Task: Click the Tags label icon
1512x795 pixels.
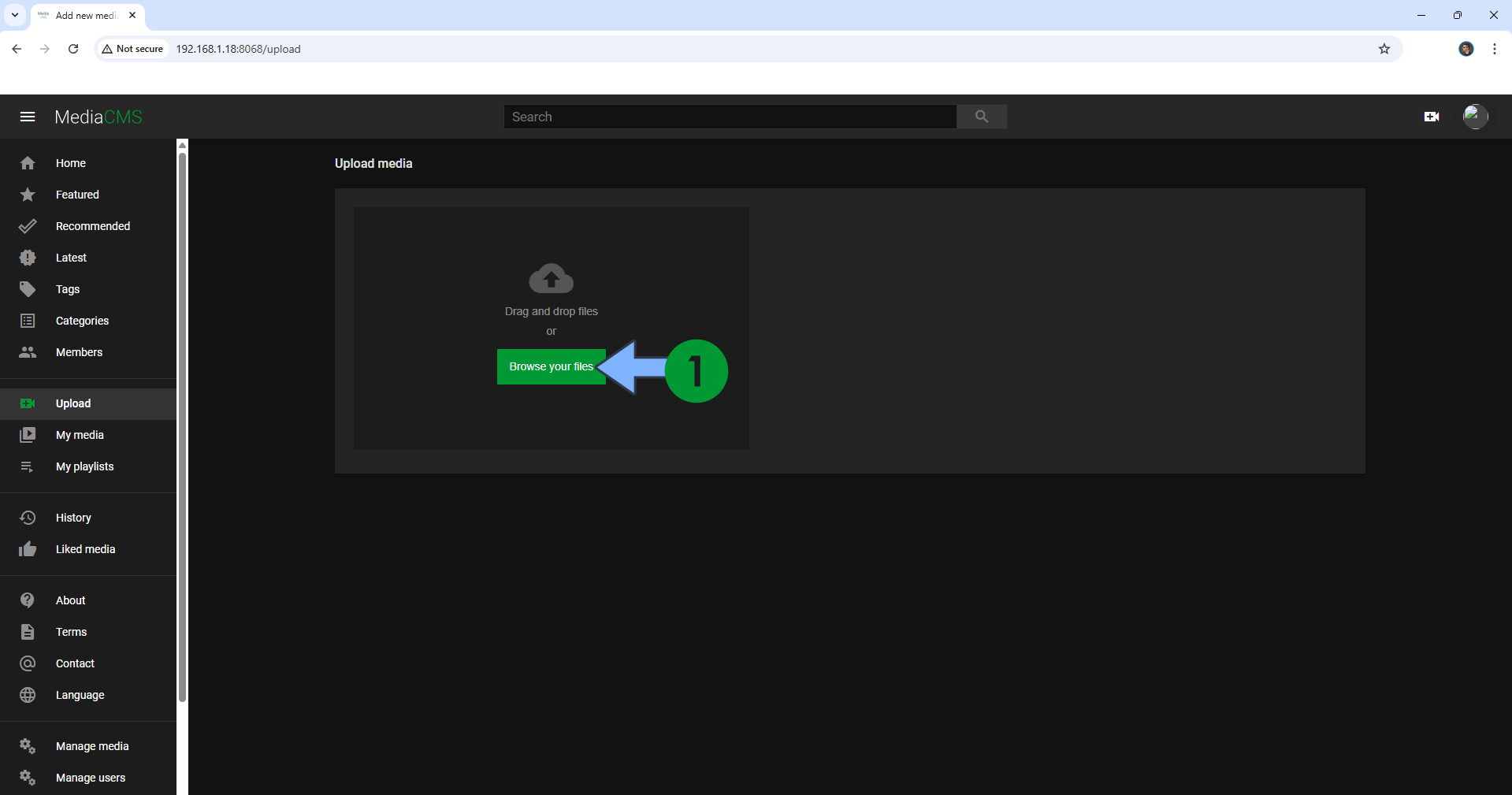Action: (28, 289)
